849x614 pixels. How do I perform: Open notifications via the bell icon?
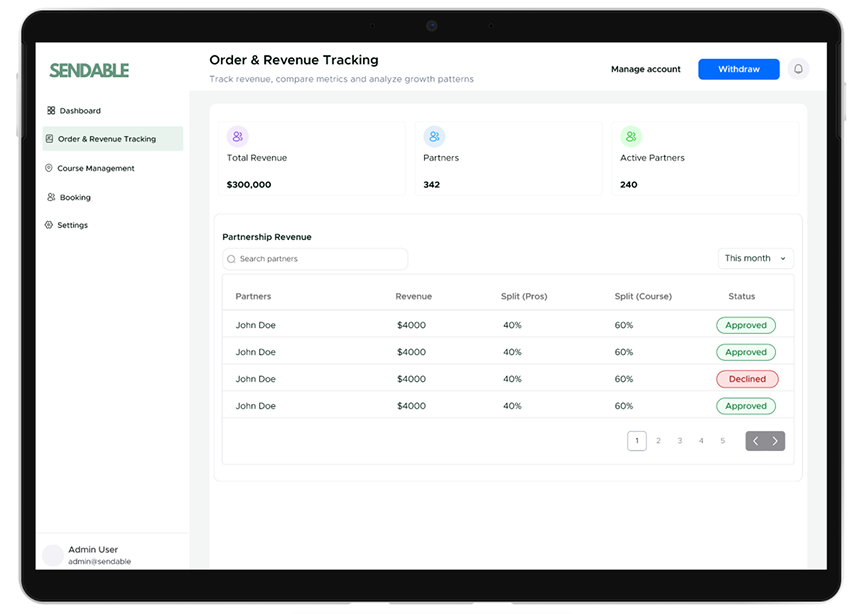click(797, 69)
